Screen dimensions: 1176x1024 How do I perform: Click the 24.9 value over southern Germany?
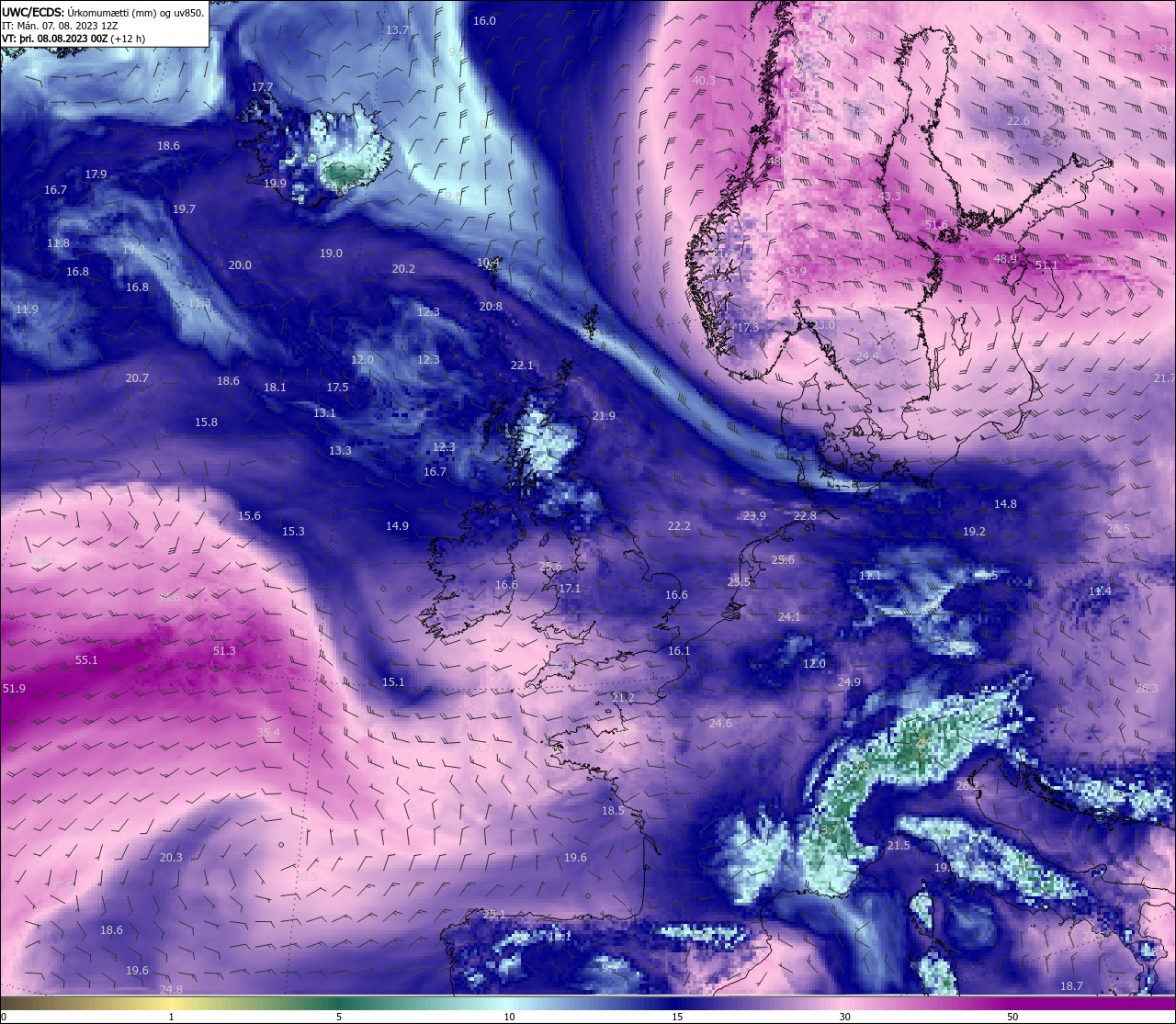tap(849, 682)
